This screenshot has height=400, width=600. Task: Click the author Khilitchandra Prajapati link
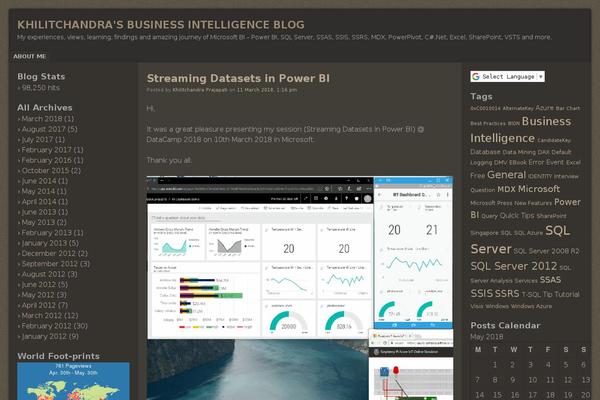pyautogui.click(x=200, y=90)
